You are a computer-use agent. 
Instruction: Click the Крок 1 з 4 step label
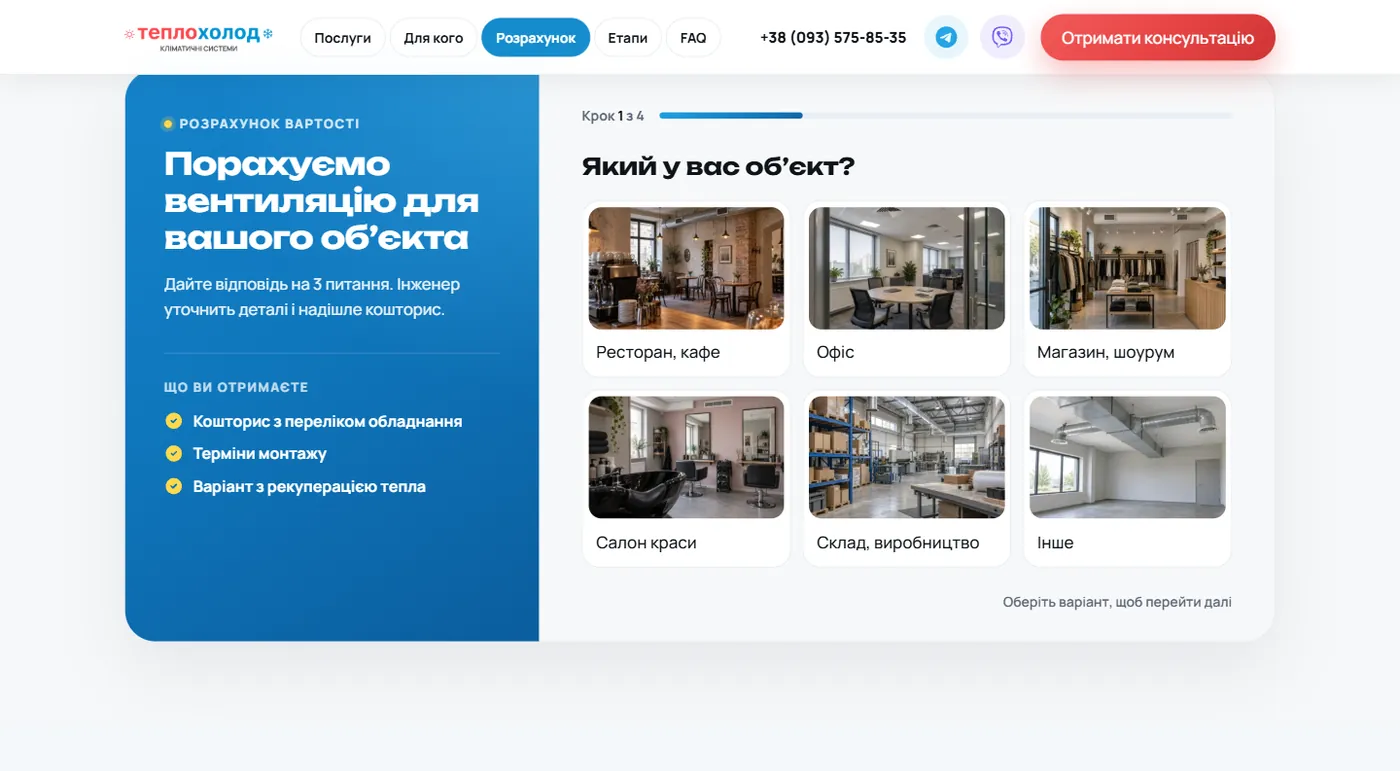tap(613, 116)
